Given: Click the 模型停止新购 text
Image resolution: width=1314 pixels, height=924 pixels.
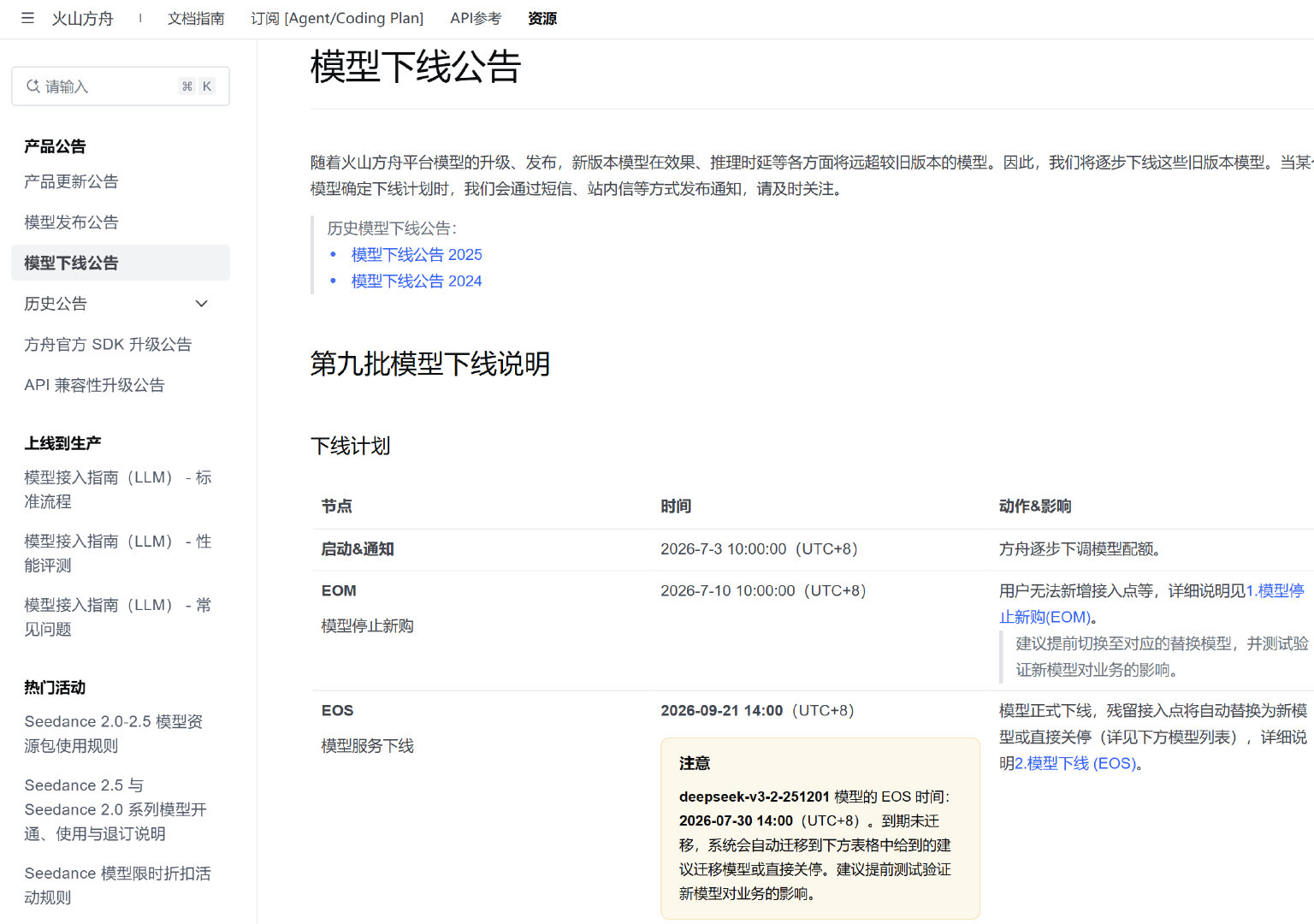Looking at the screenshot, I should [x=367, y=626].
